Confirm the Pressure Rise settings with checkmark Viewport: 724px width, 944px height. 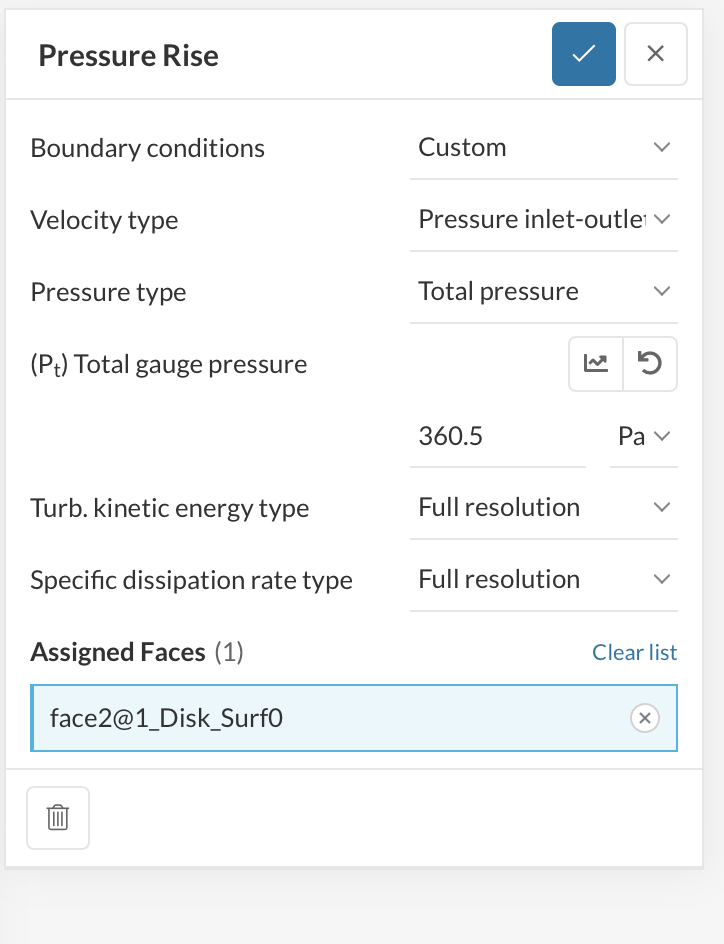click(583, 54)
